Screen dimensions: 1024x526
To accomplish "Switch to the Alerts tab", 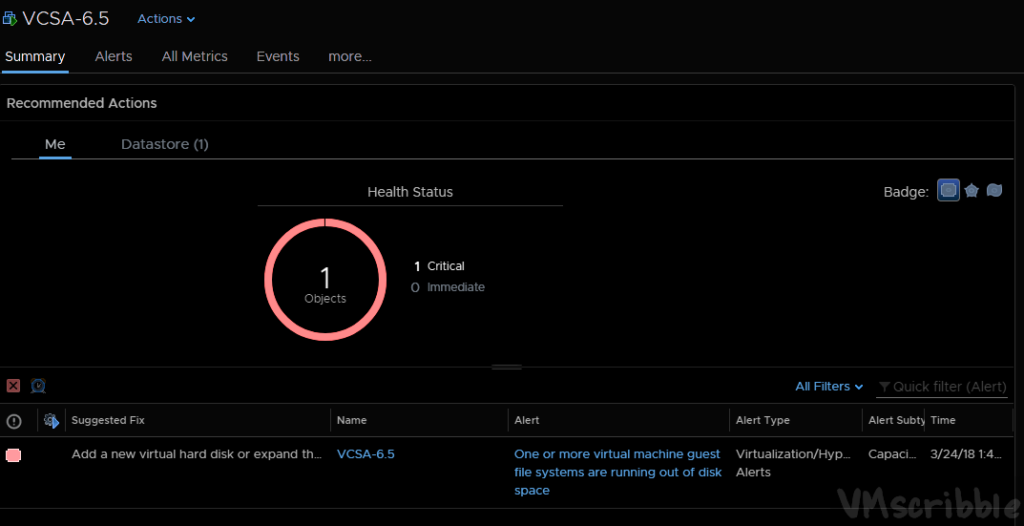I will (113, 56).
